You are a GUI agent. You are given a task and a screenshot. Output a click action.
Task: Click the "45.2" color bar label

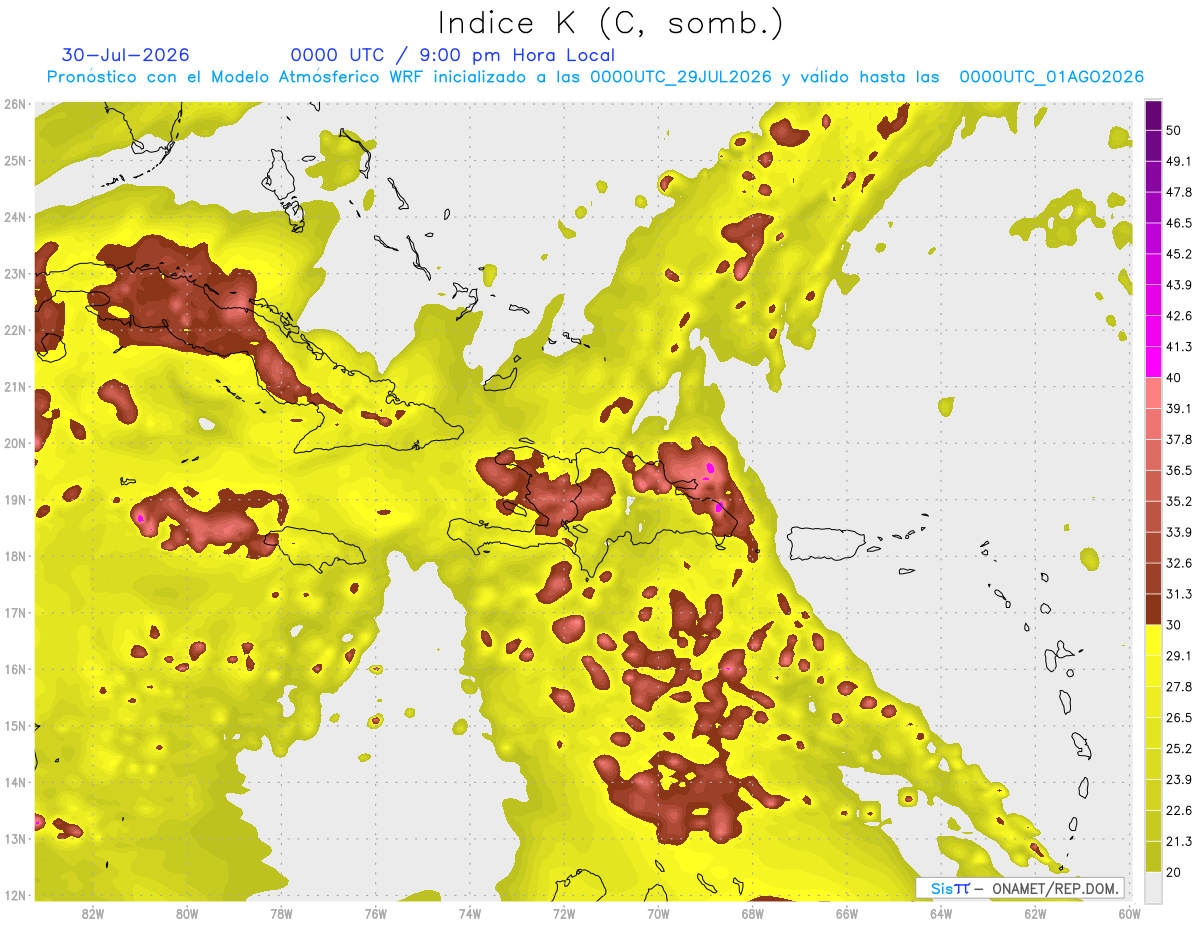pyautogui.click(x=1179, y=254)
